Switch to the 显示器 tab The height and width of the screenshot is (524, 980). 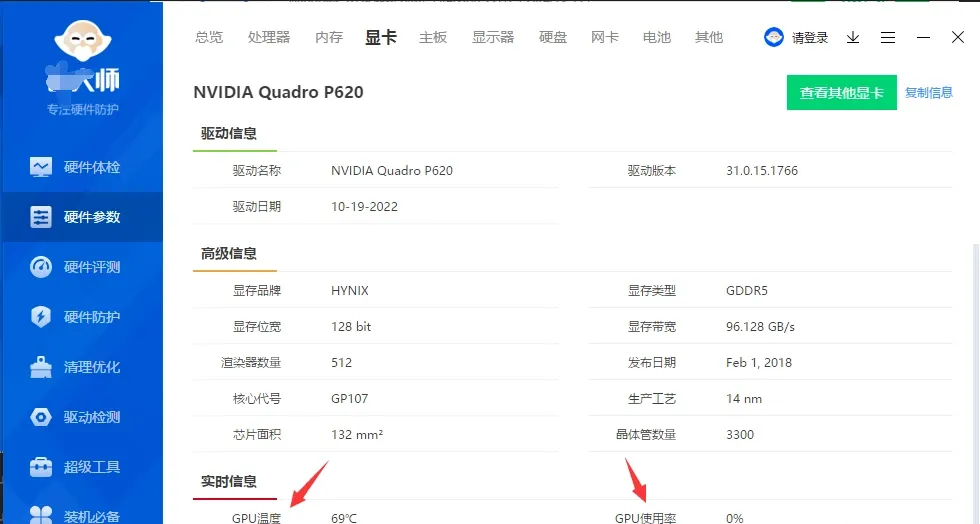[493, 38]
